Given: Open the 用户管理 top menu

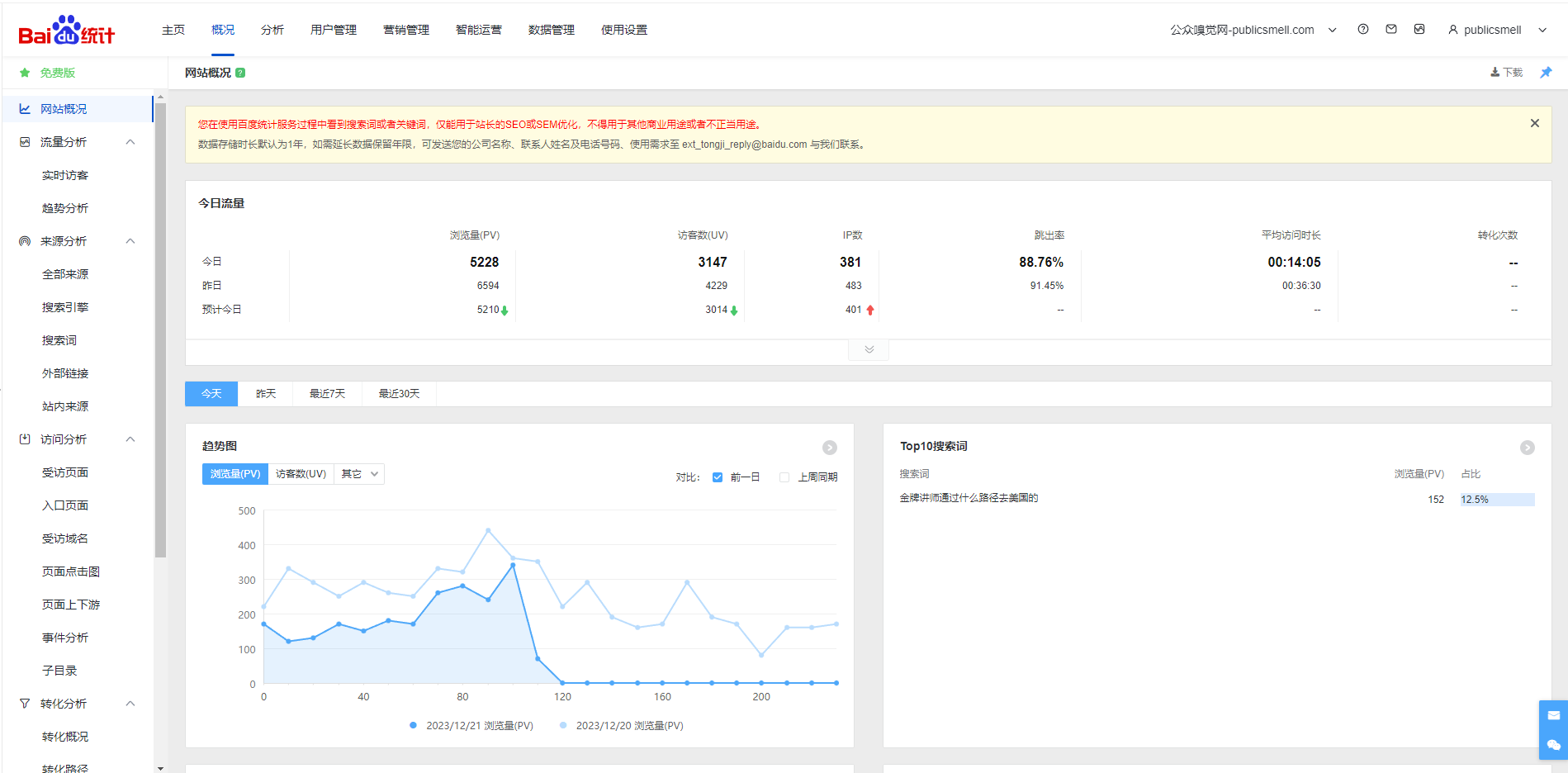Looking at the screenshot, I should coord(334,30).
